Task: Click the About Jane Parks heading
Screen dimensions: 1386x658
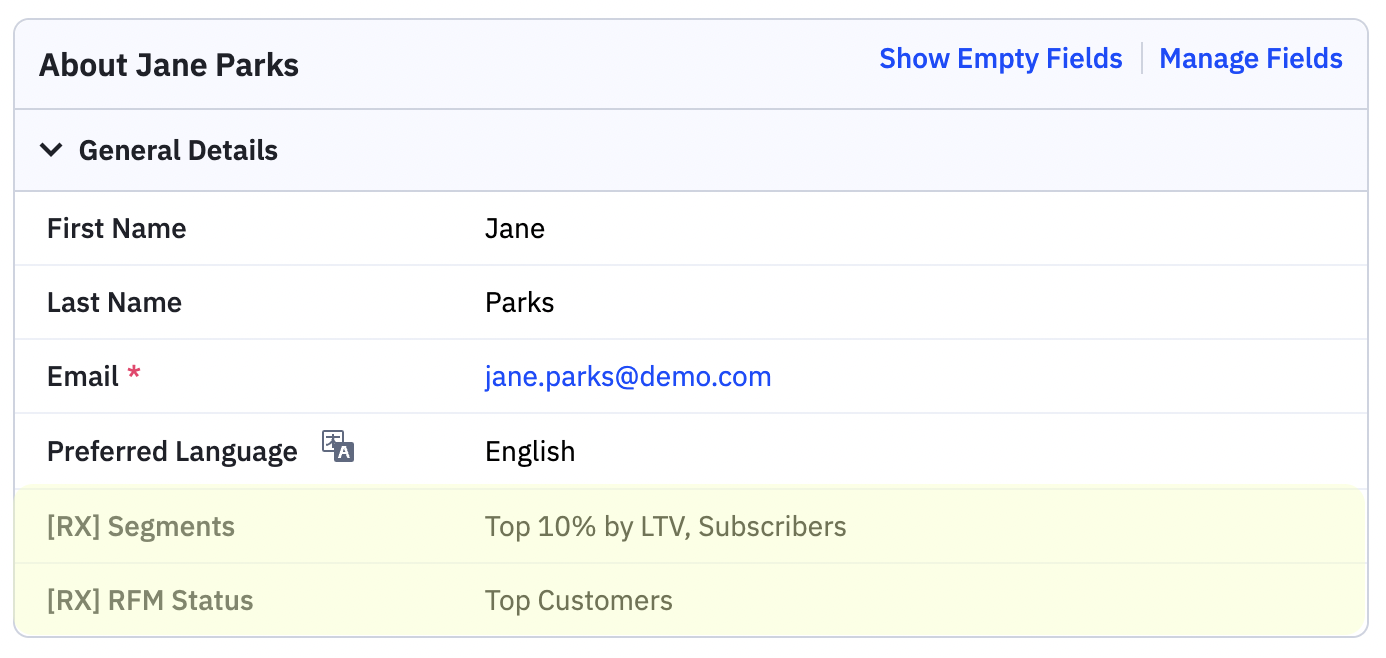Action: click(x=169, y=66)
